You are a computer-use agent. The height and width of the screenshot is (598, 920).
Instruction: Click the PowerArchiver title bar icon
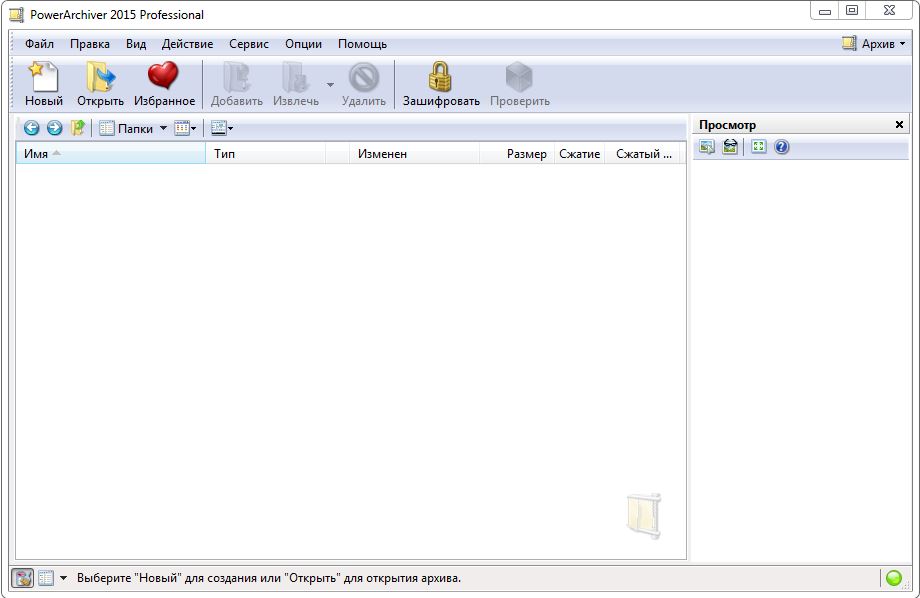[x=16, y=15]
